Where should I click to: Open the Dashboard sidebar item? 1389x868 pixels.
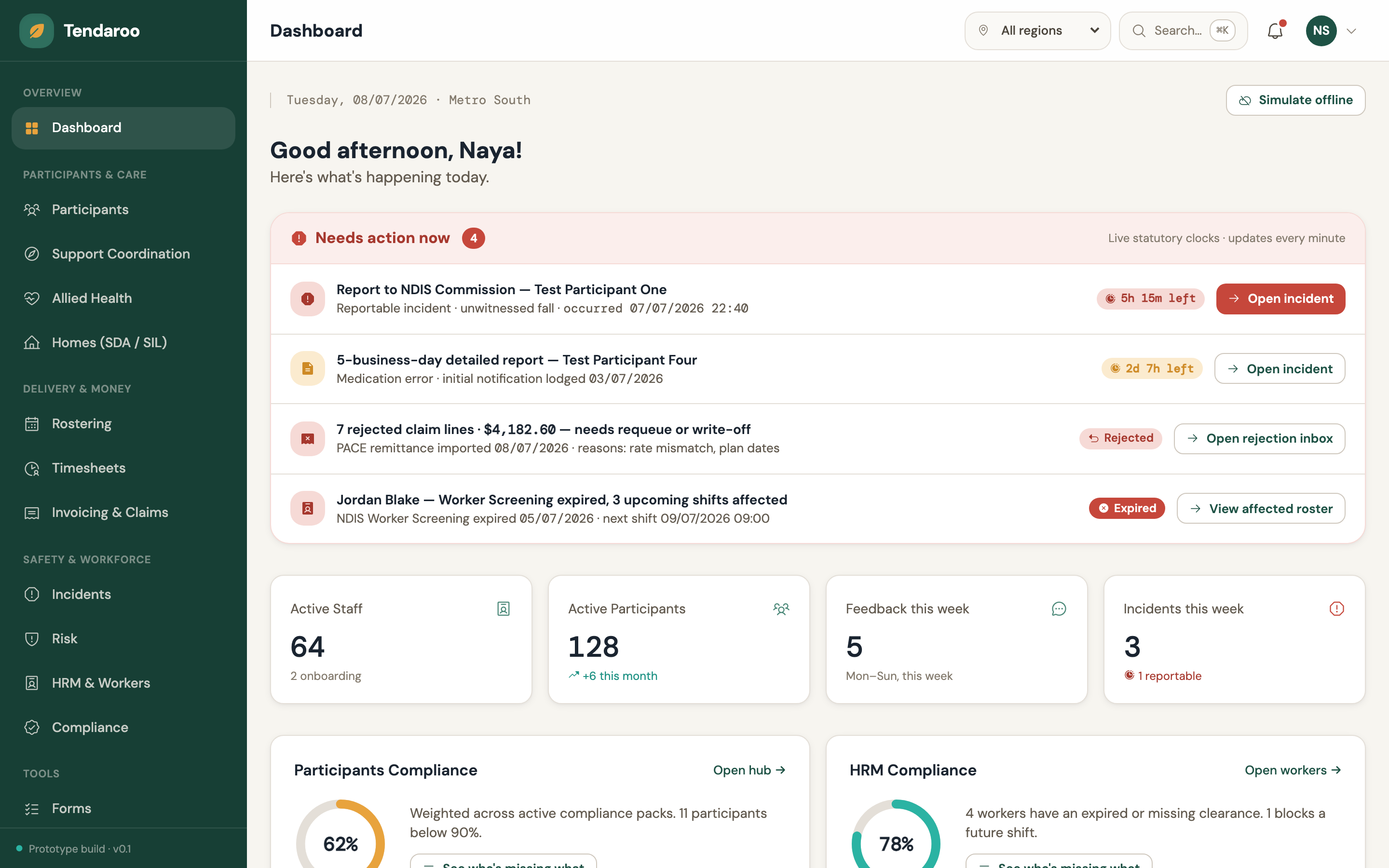(123, 127)
